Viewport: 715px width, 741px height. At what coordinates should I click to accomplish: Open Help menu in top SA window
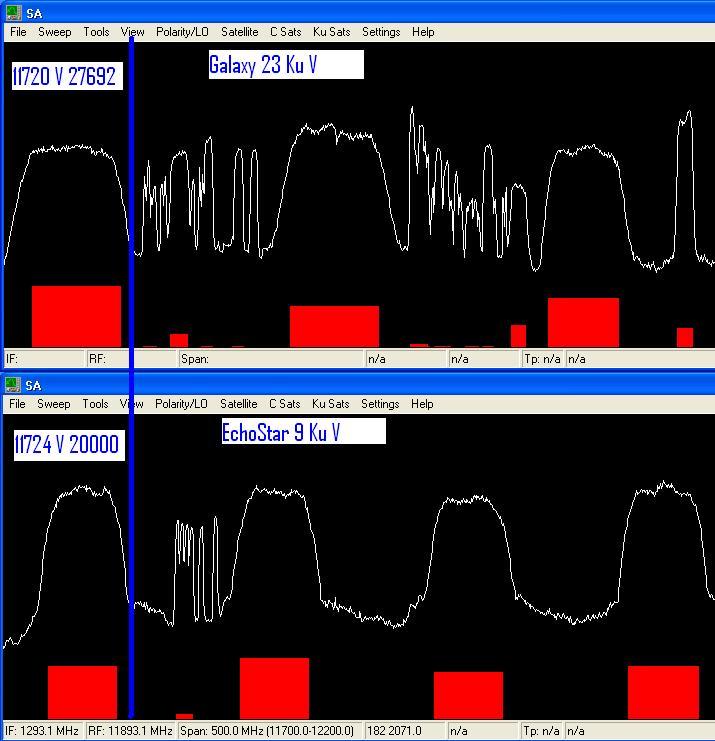tap(423, 32)
